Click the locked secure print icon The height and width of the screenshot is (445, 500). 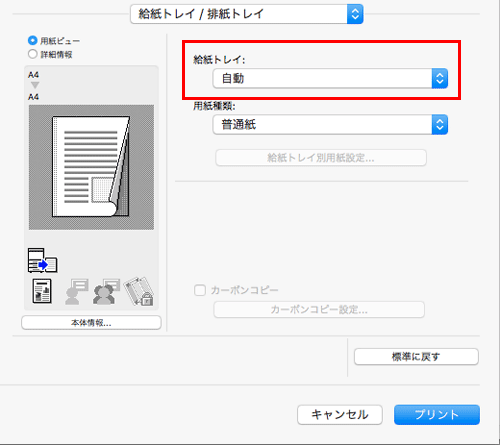point(139,291)
